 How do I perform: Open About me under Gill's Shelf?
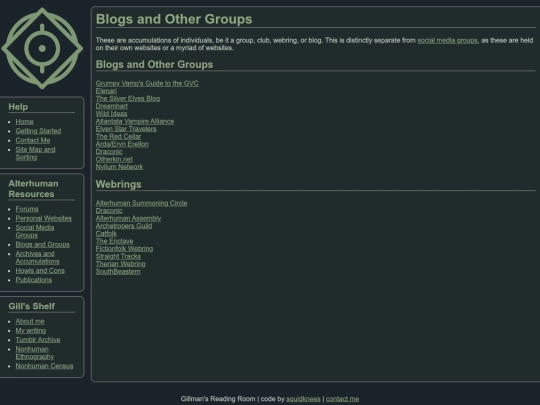(30, 321)
